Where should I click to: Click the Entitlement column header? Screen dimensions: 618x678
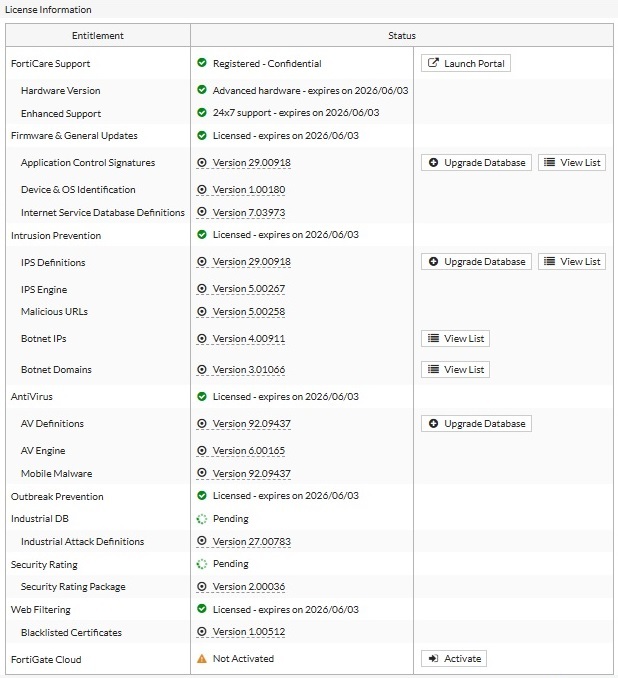98,36
